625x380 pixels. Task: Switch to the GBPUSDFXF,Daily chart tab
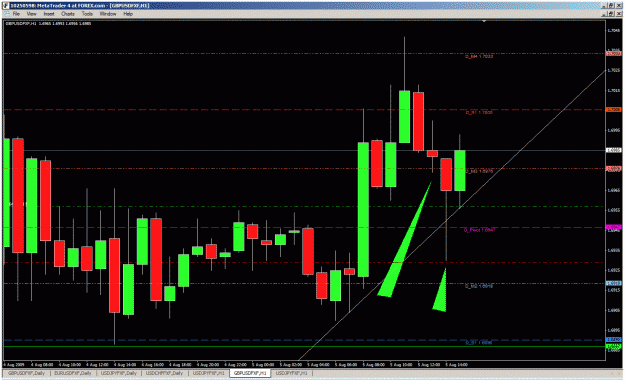(27, 373)
